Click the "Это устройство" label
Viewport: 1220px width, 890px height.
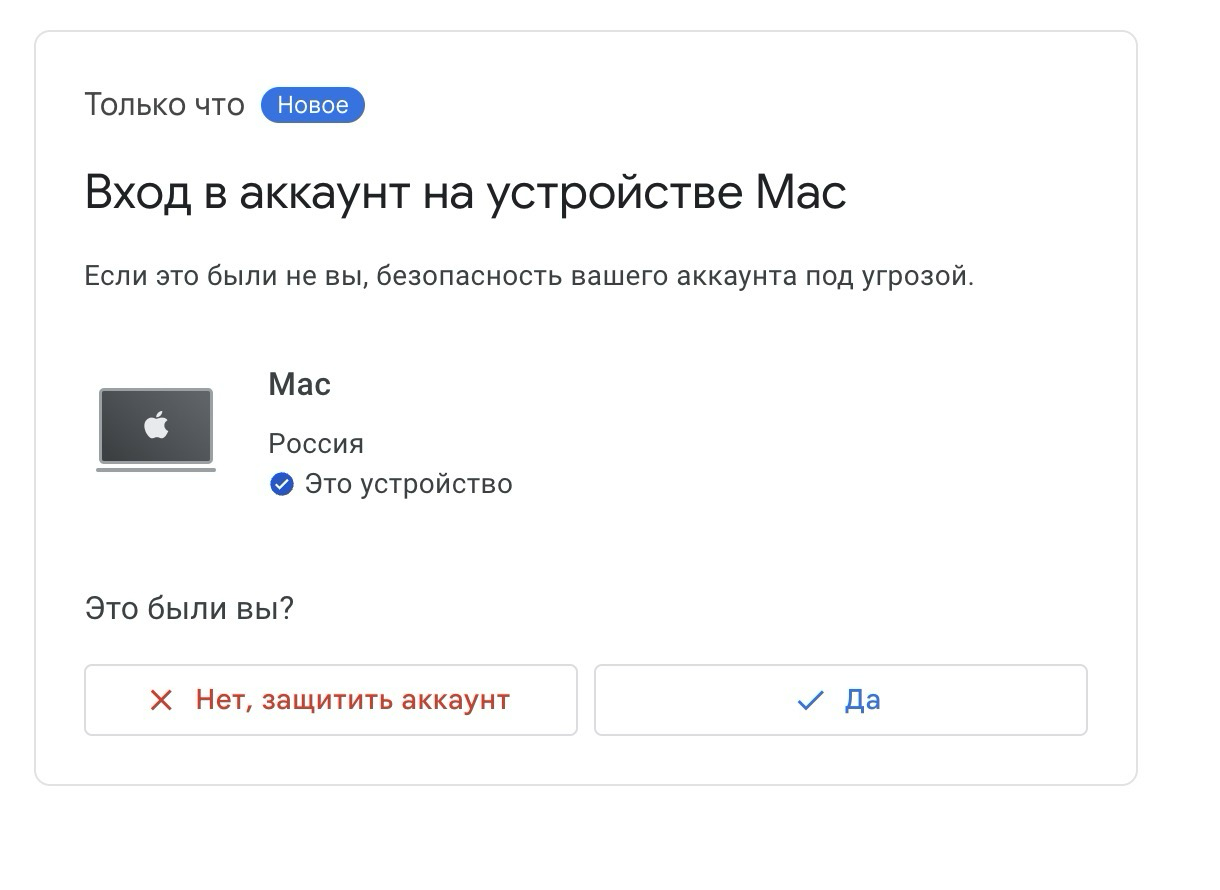pos(409,485)
